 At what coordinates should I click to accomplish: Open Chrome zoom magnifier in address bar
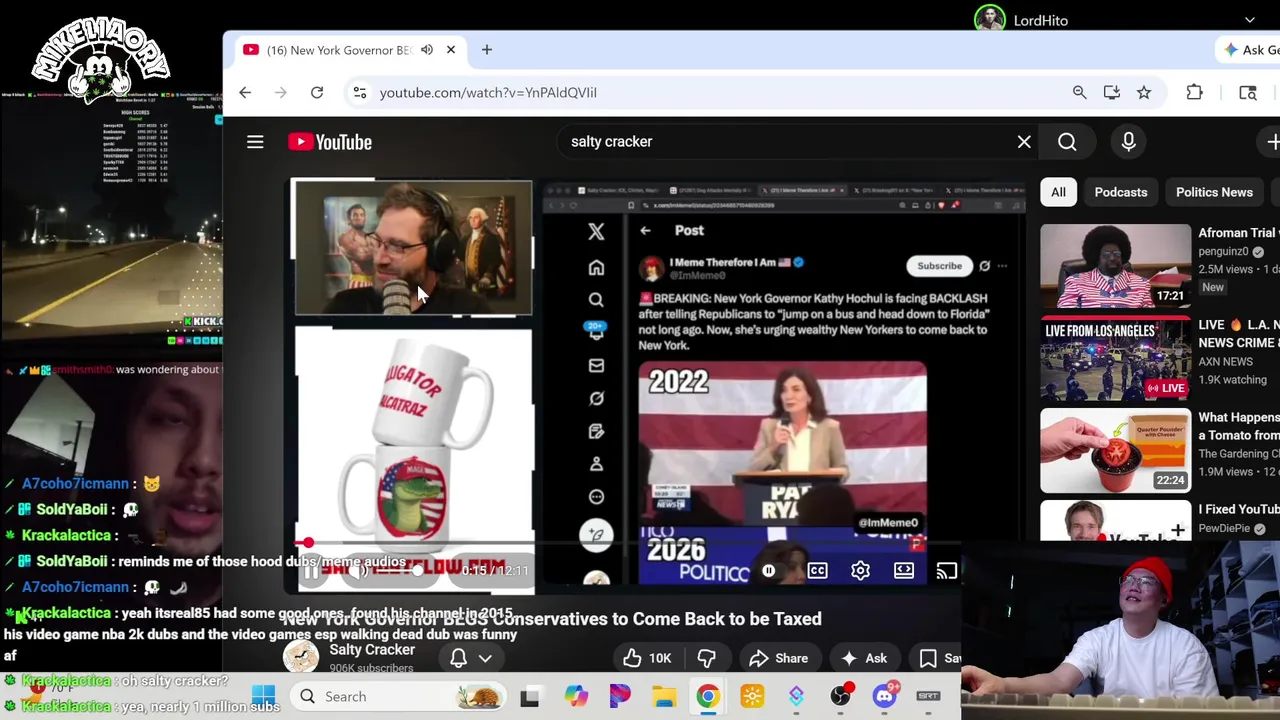pyautogui.click(x=1079, y=92)
